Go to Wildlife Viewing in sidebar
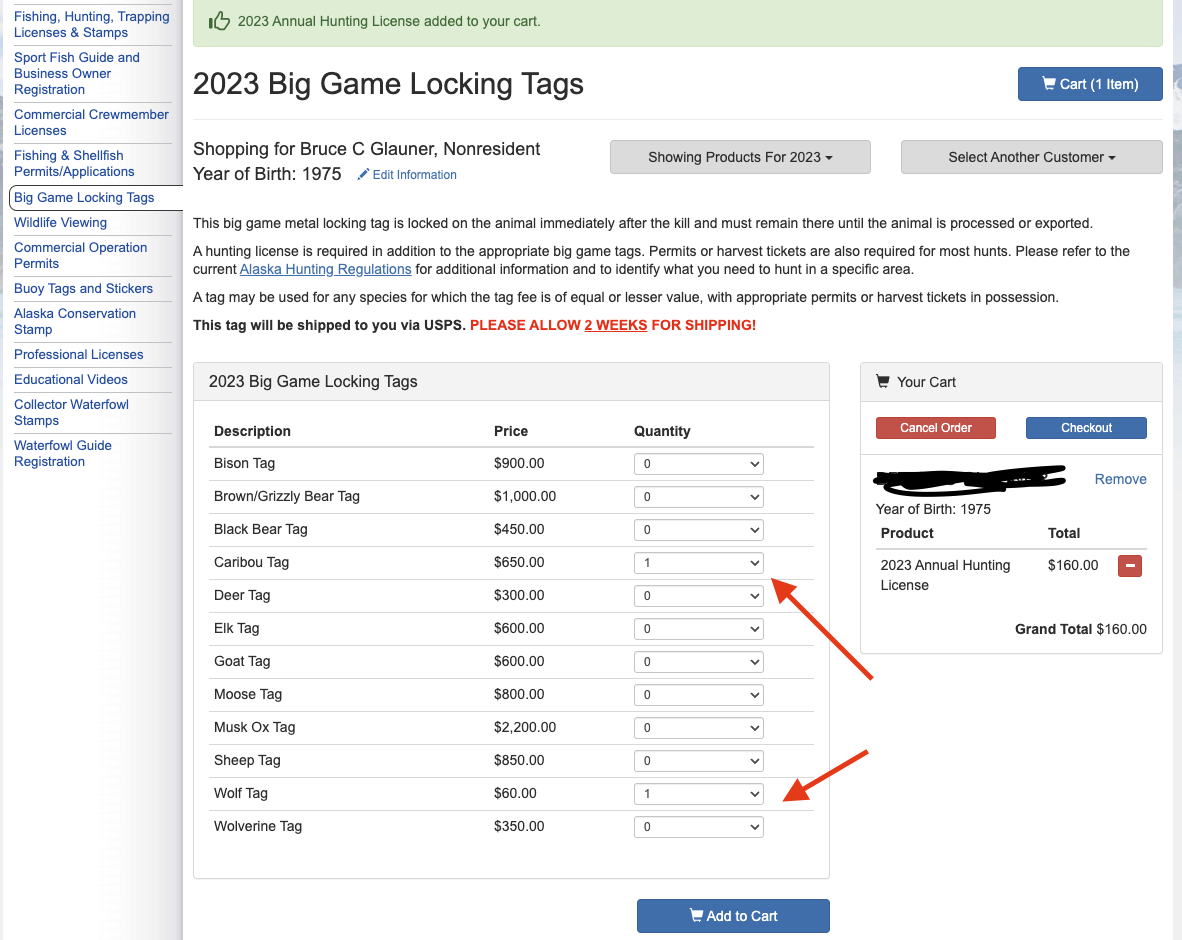 click(x=60, y=223)
